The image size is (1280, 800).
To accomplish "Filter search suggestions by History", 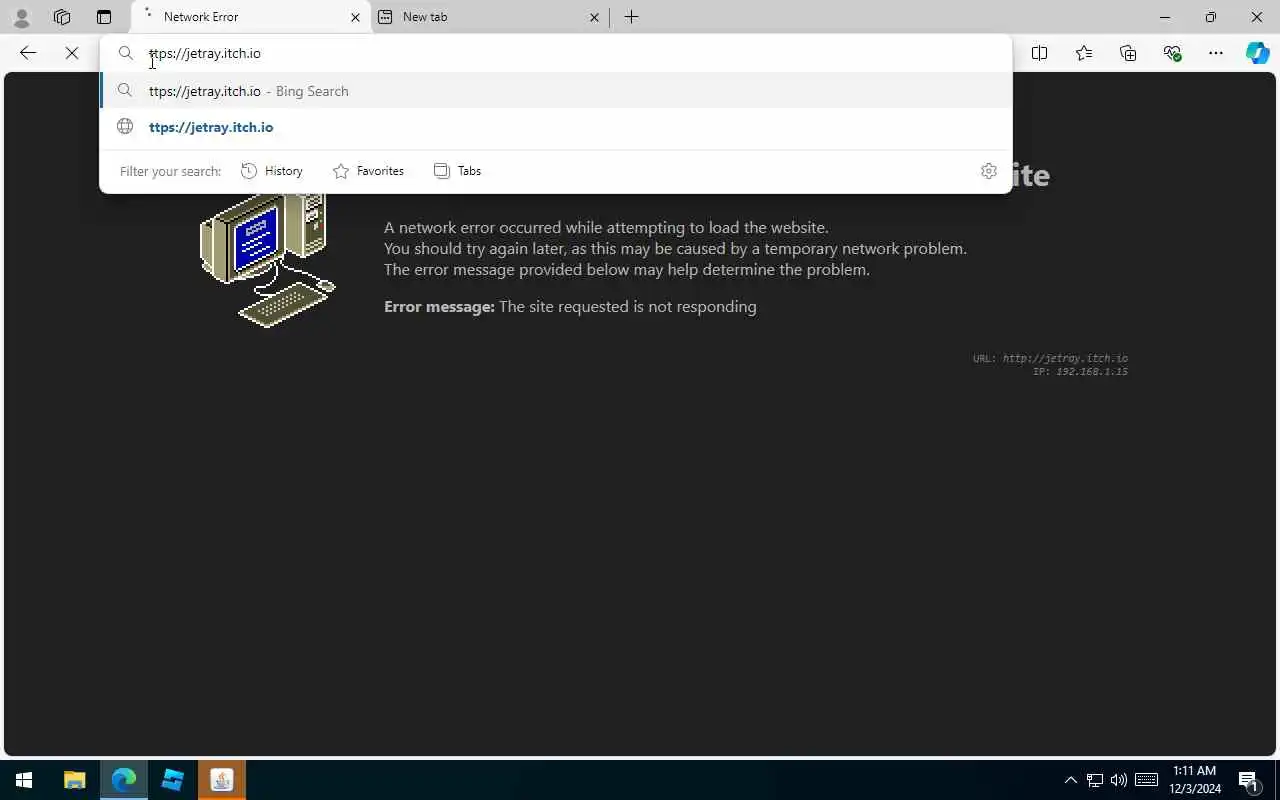I will (272, 171).
